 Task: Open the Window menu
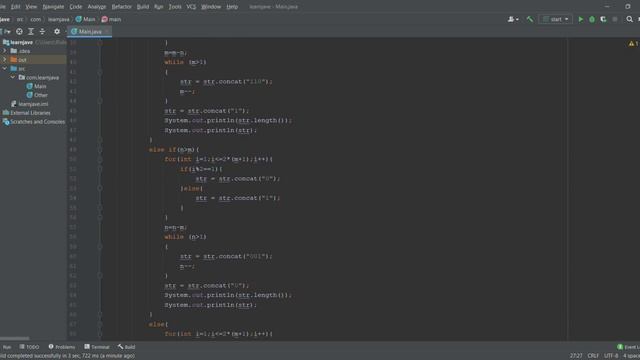[x=211, y=7]
